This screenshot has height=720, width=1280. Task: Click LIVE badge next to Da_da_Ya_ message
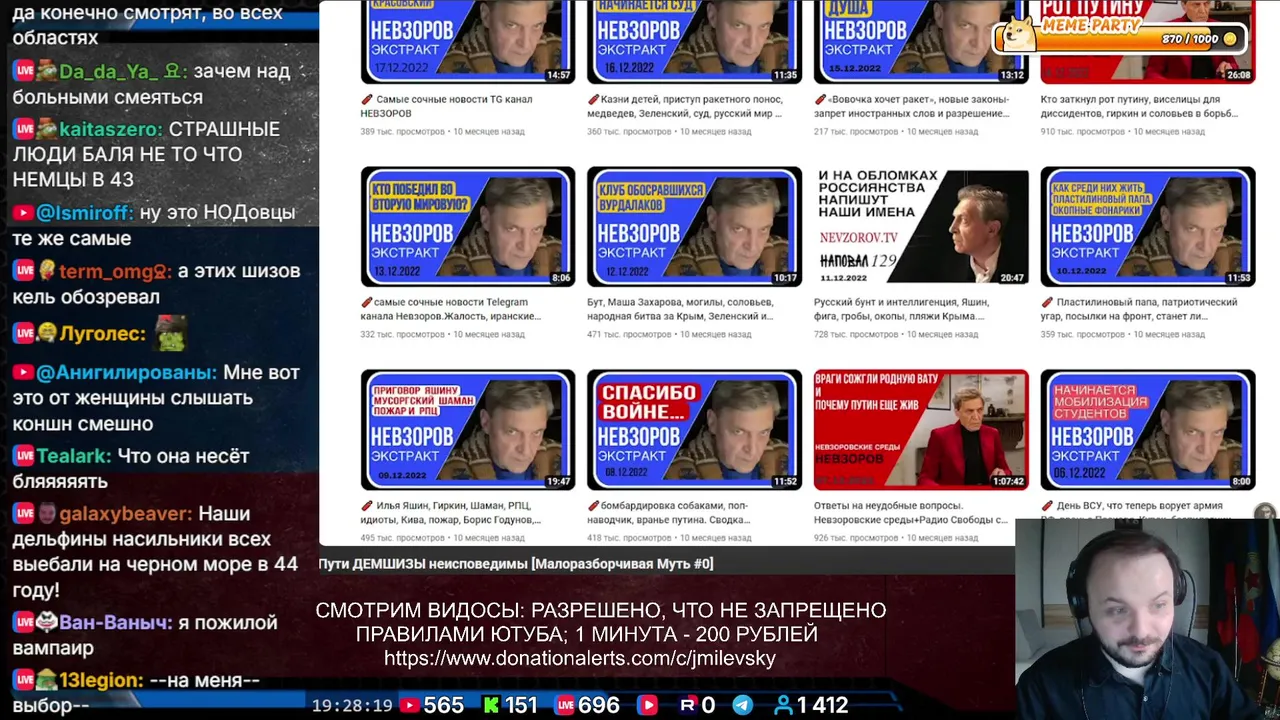coord(24,71)
